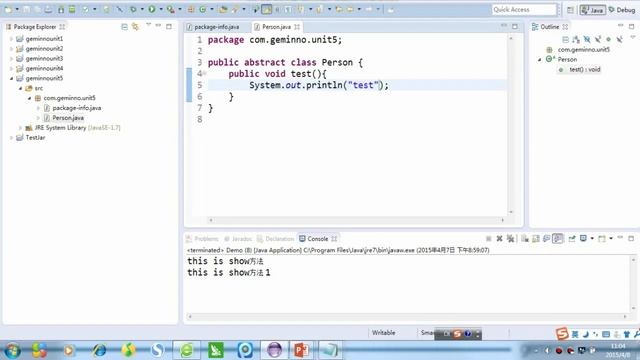
Task: Select Person.java in Package Explorer
Action: point(68,118)
